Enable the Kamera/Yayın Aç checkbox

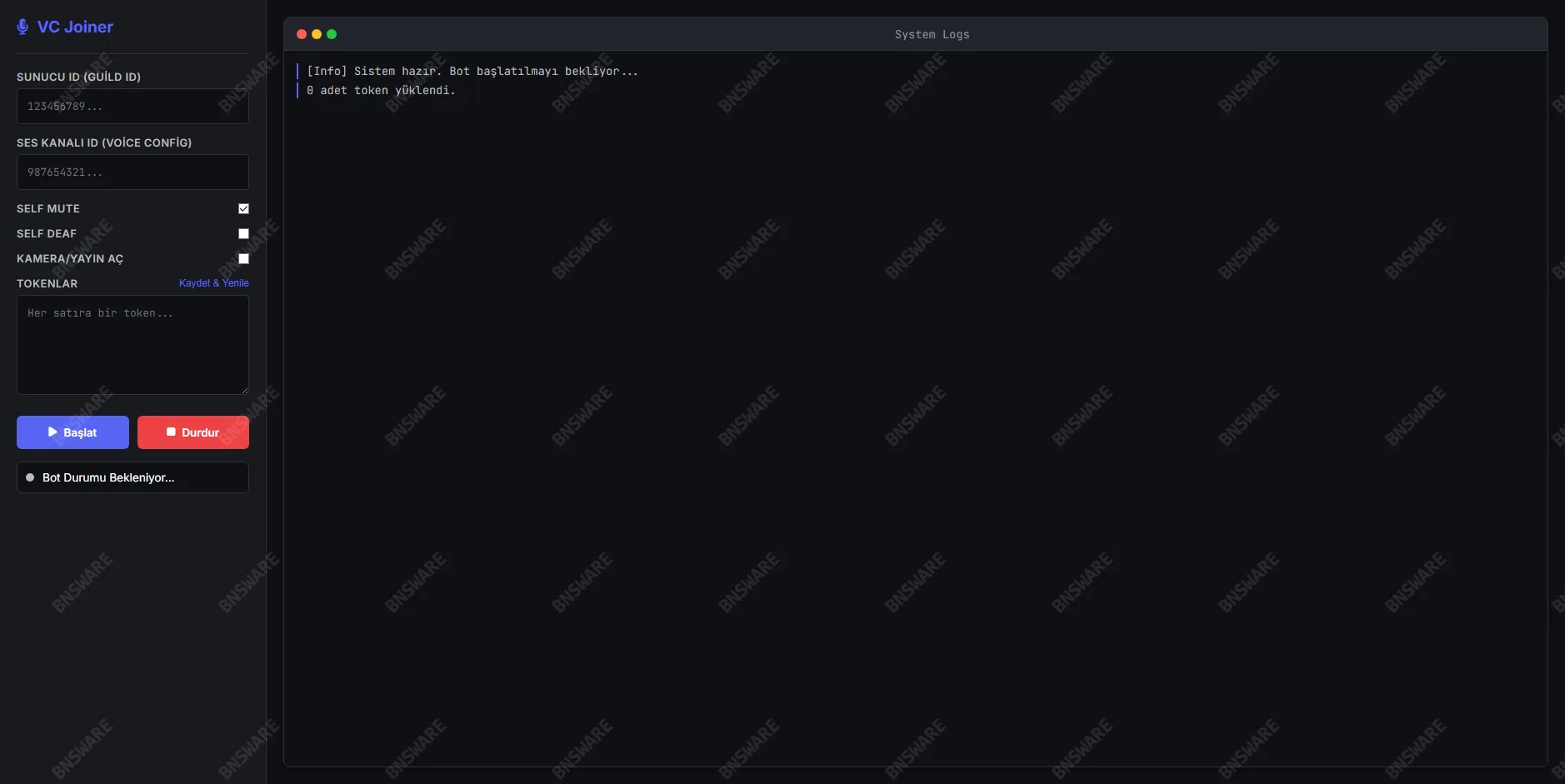pyautogui.click(x=243, y=258)
